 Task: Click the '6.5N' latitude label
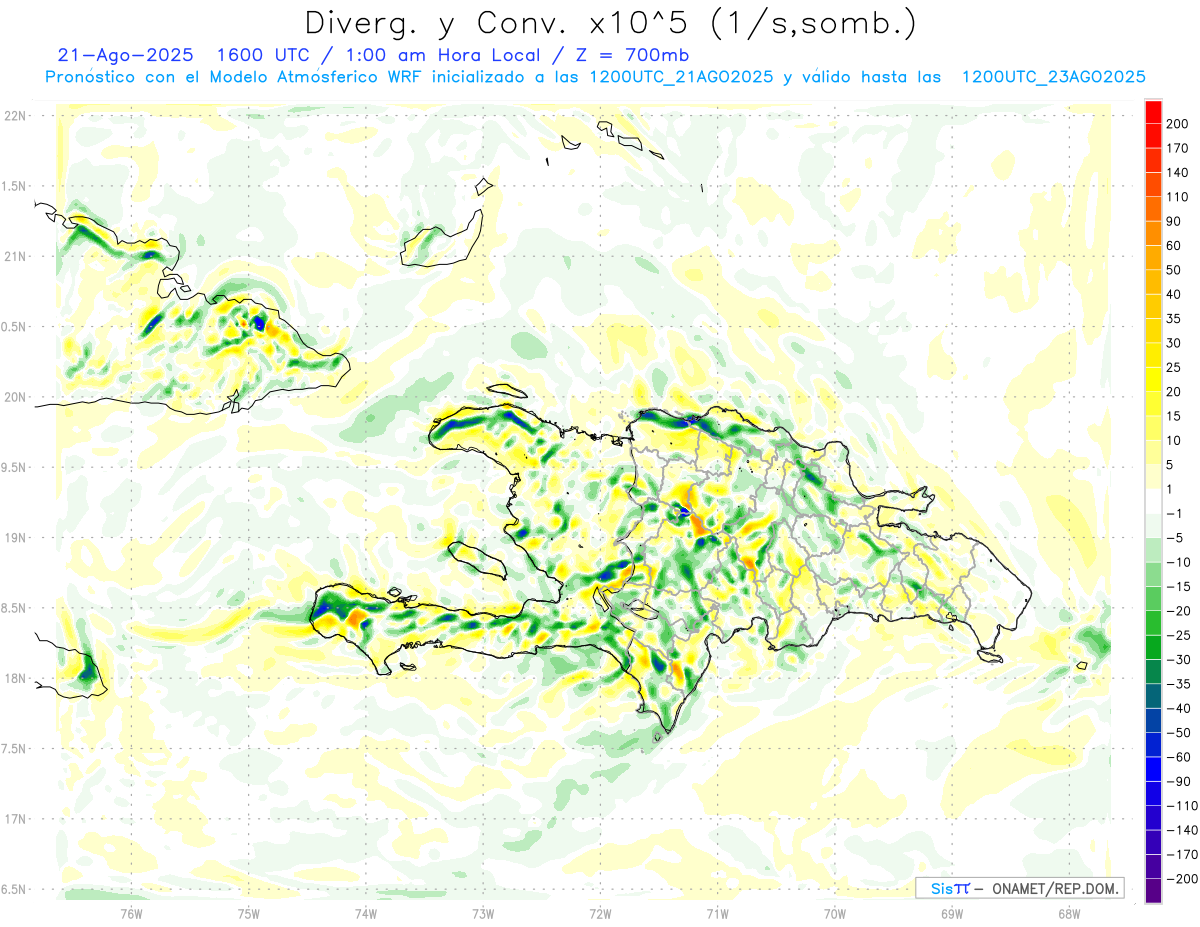point(15,890)
